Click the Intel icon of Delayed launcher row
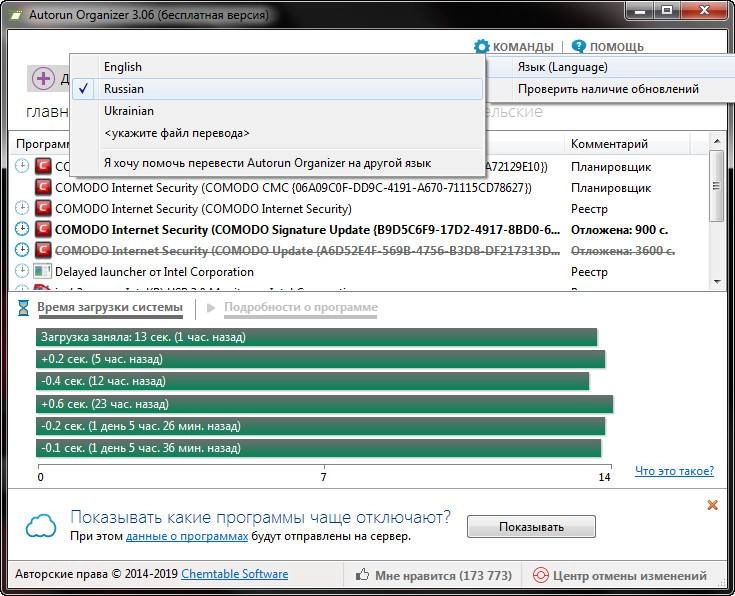 [x=42, y=271]
